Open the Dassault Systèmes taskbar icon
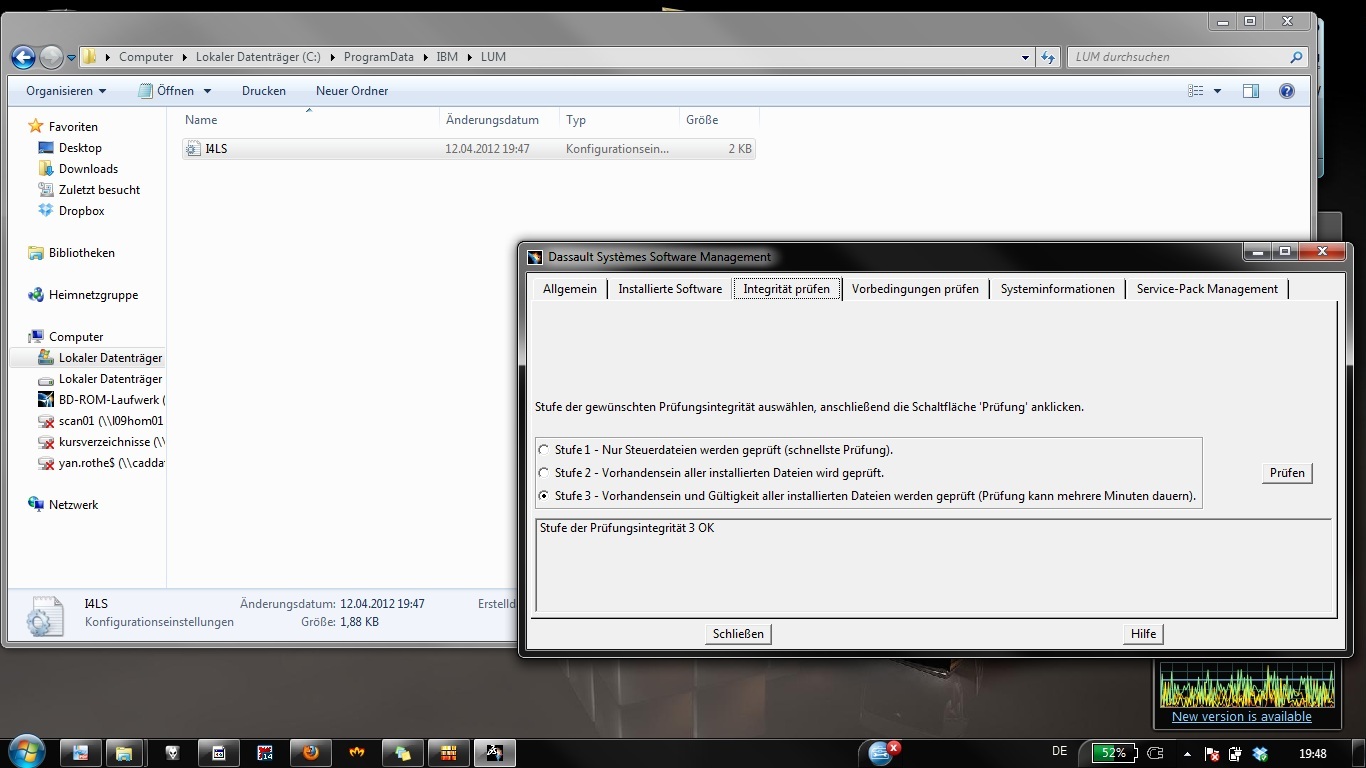Screen dimensions: 1366x768 pyautogui.click(x=493, y=753)
